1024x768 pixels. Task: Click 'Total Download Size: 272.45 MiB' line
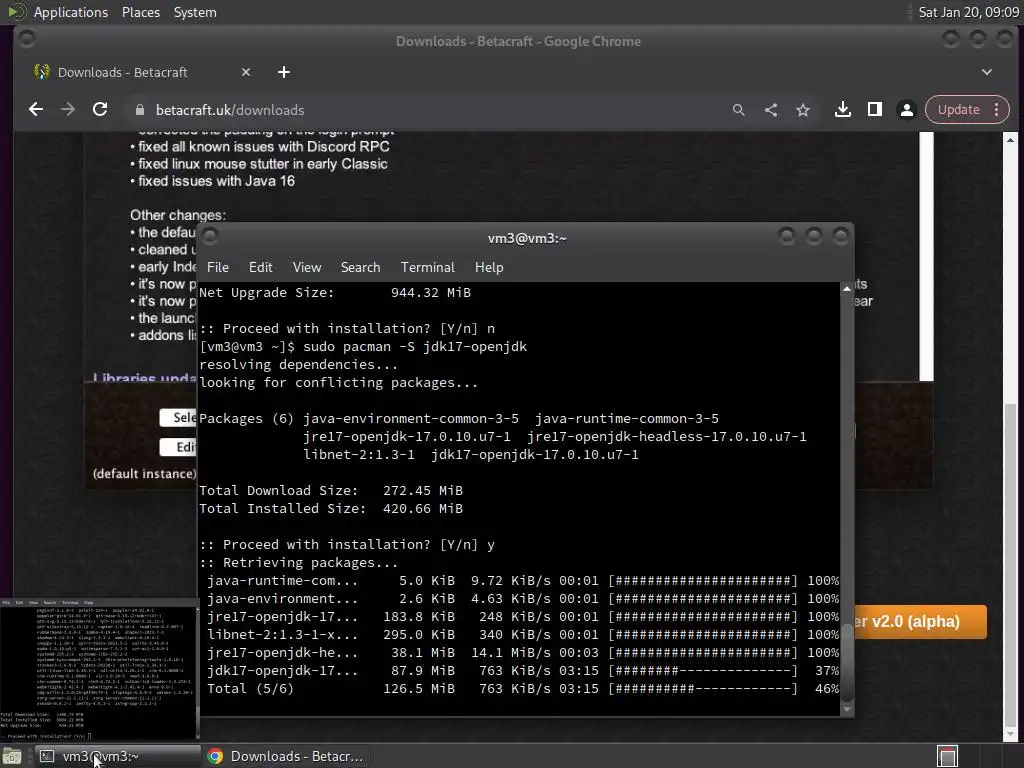330,490
